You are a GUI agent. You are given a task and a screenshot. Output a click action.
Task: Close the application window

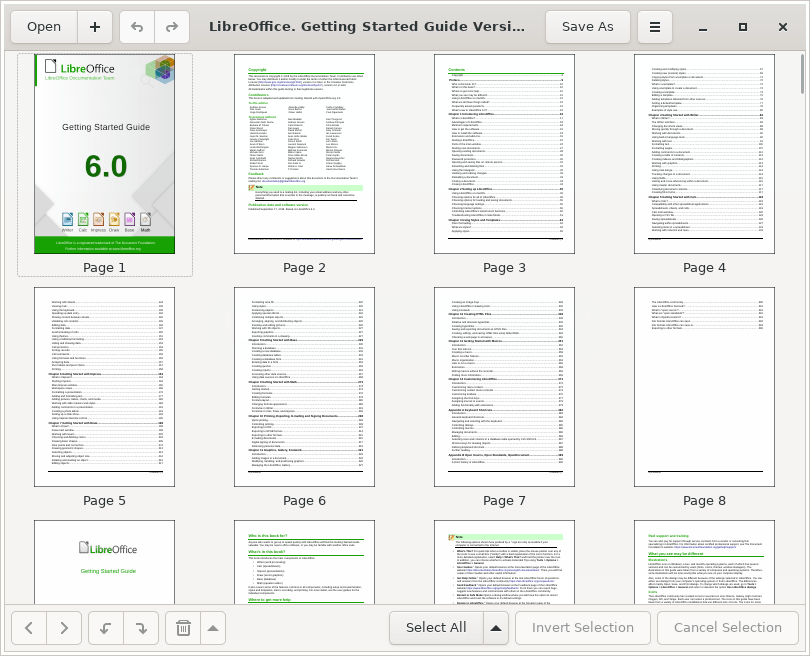point(783,27)
